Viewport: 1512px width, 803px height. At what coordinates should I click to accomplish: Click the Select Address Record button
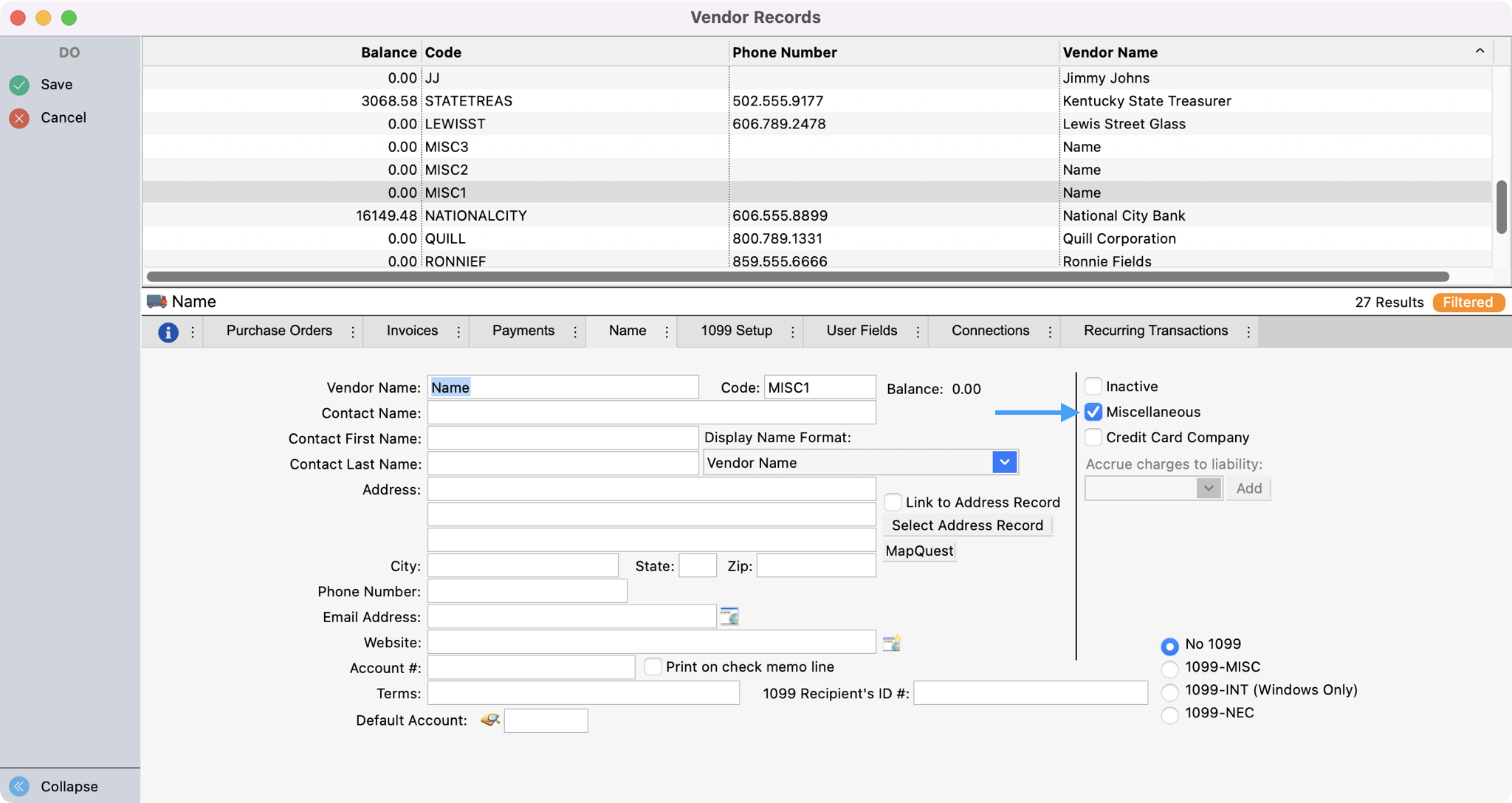click(x=967, y=525)
